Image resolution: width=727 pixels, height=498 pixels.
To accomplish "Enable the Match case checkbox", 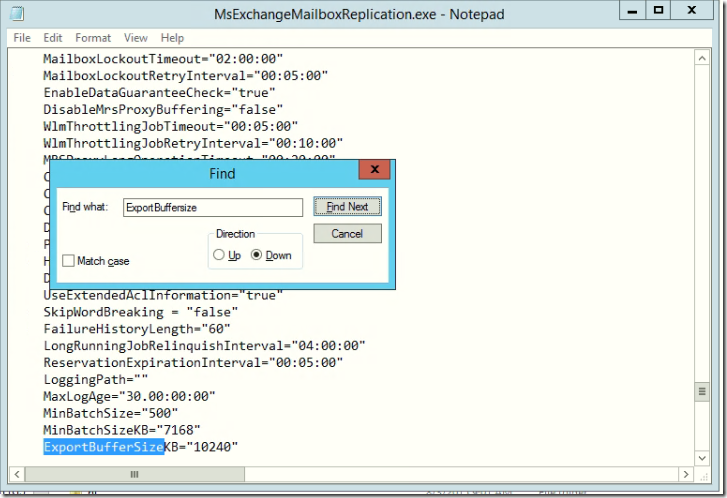I will 68,261.
